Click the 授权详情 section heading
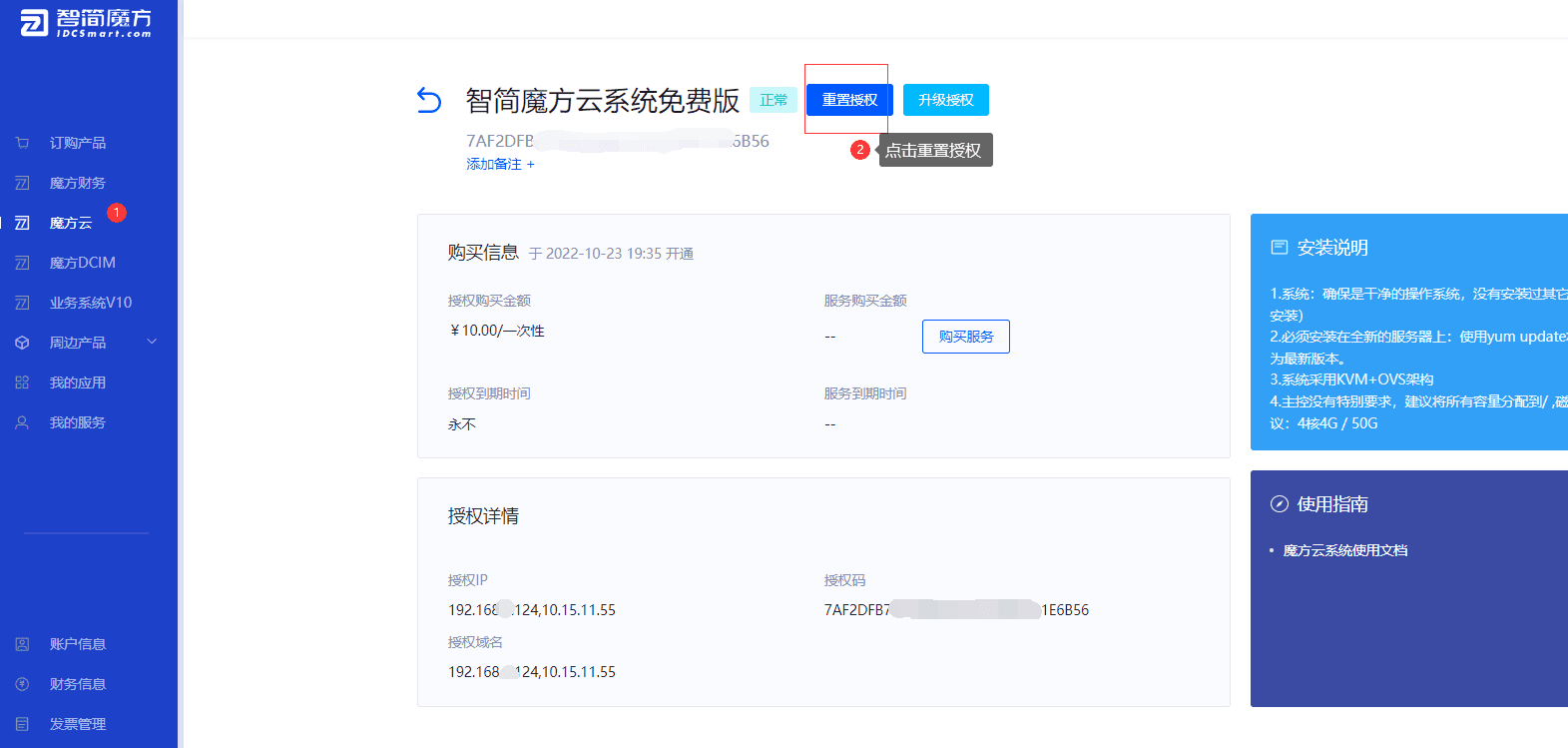The image size is (1568, 748). (x=483, y=516)
